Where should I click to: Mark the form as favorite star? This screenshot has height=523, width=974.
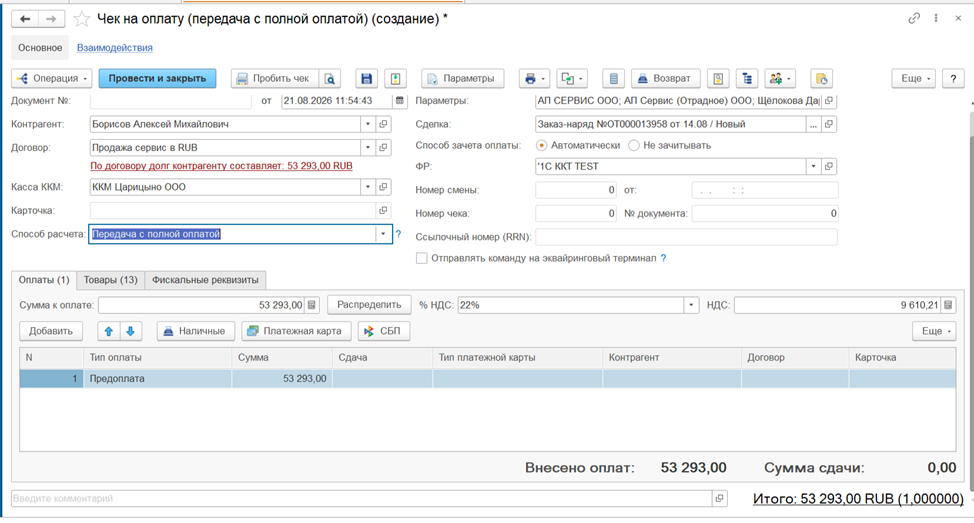click(x=81, y=19)
